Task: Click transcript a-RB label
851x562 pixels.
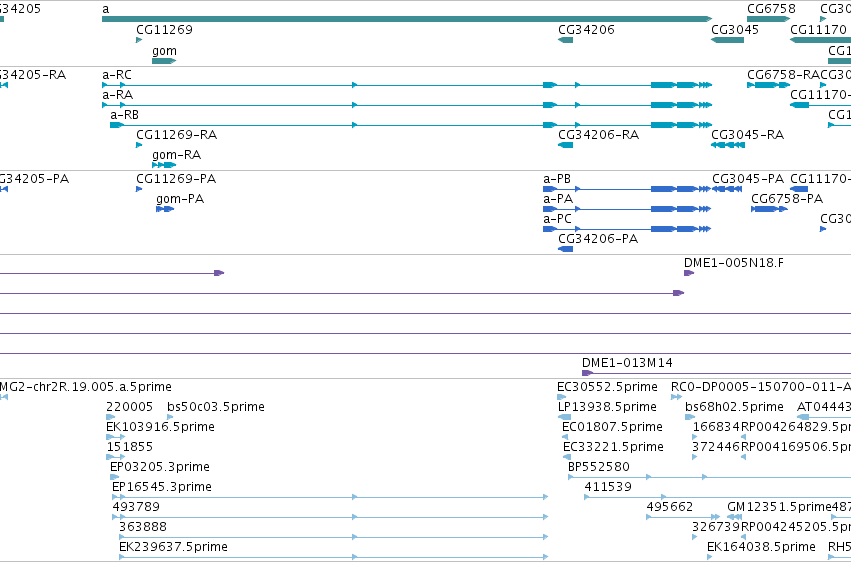Action: tap(124, 114)
